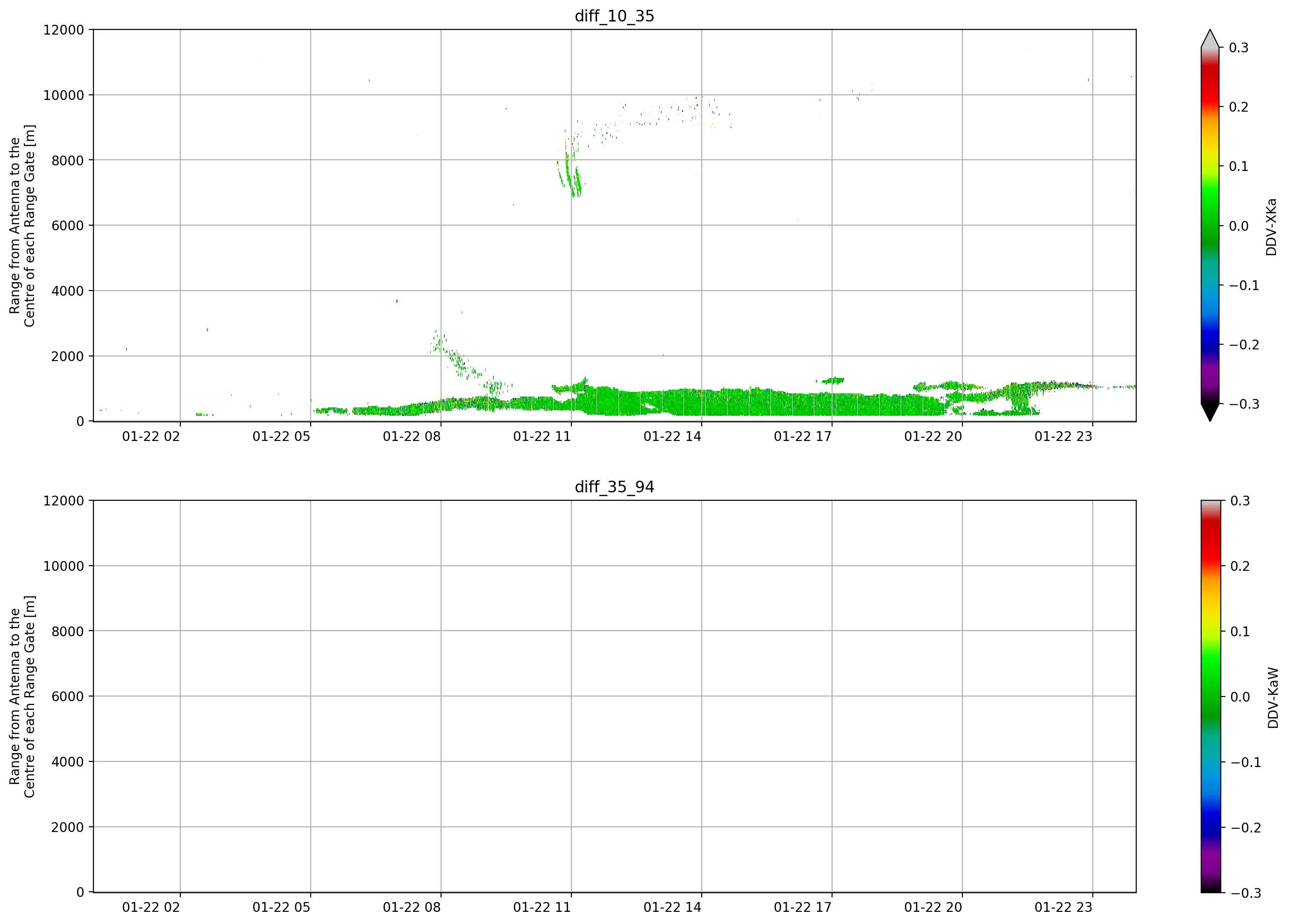Click the 2000 tick label in diff_35_94 plot
This screenshot has width=1289, height=924.
pyautogui.click(x=68, y=827)
